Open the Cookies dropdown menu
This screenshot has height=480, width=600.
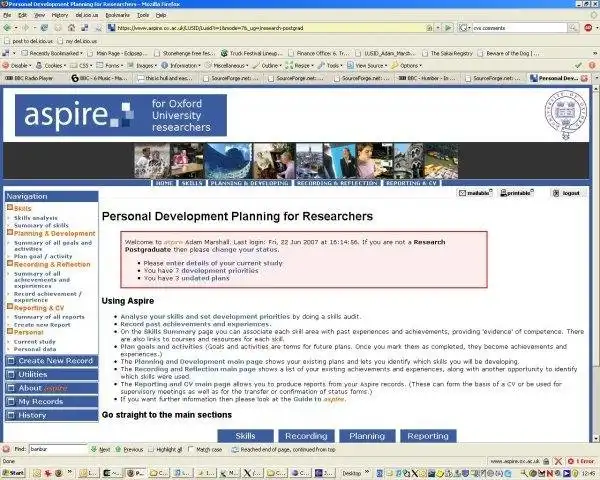coord(51,65)
